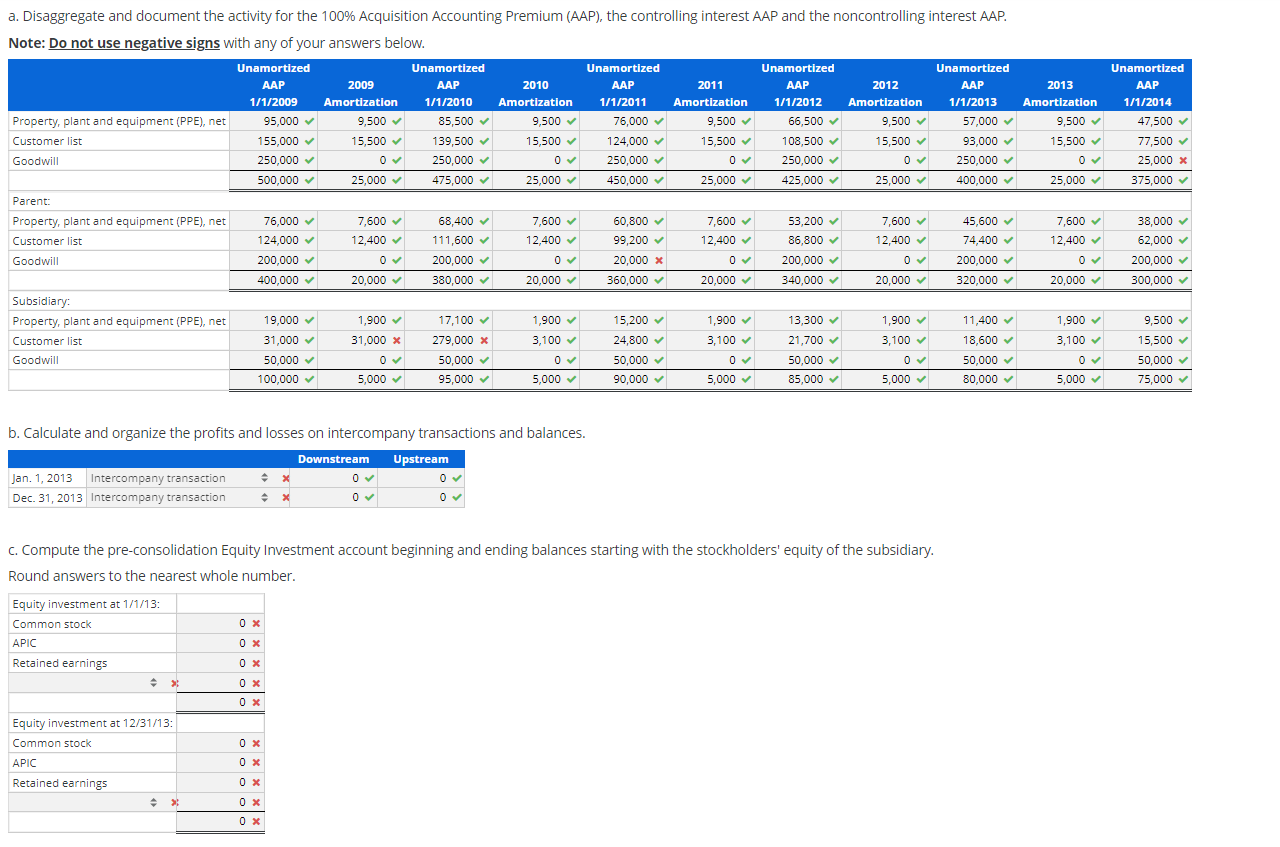Click green check beside PPE 95,000
Image resolution: width=1280 pixels, height=847 pixels.
[x=309, y=121]
